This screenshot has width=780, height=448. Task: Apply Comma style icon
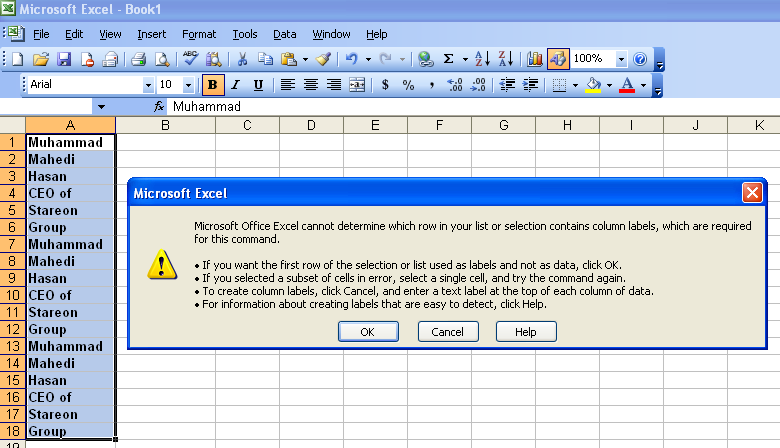pyautogui.click(x=431, y=85)
